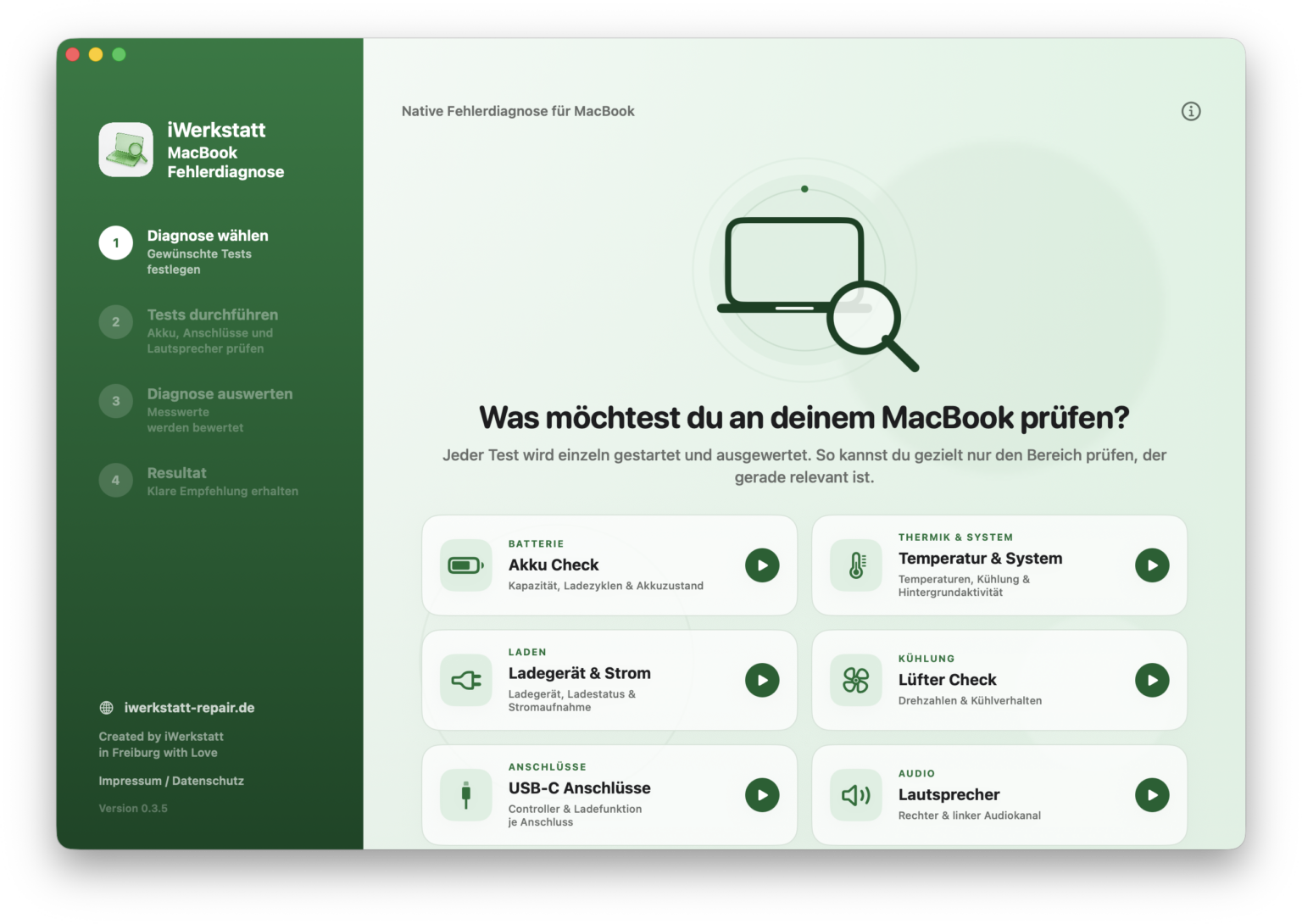Image resolution: width=1302 pixels, height=924 pixels.
Task: Click the USB-C Anschlüsse card title
Action: (580, 788)
